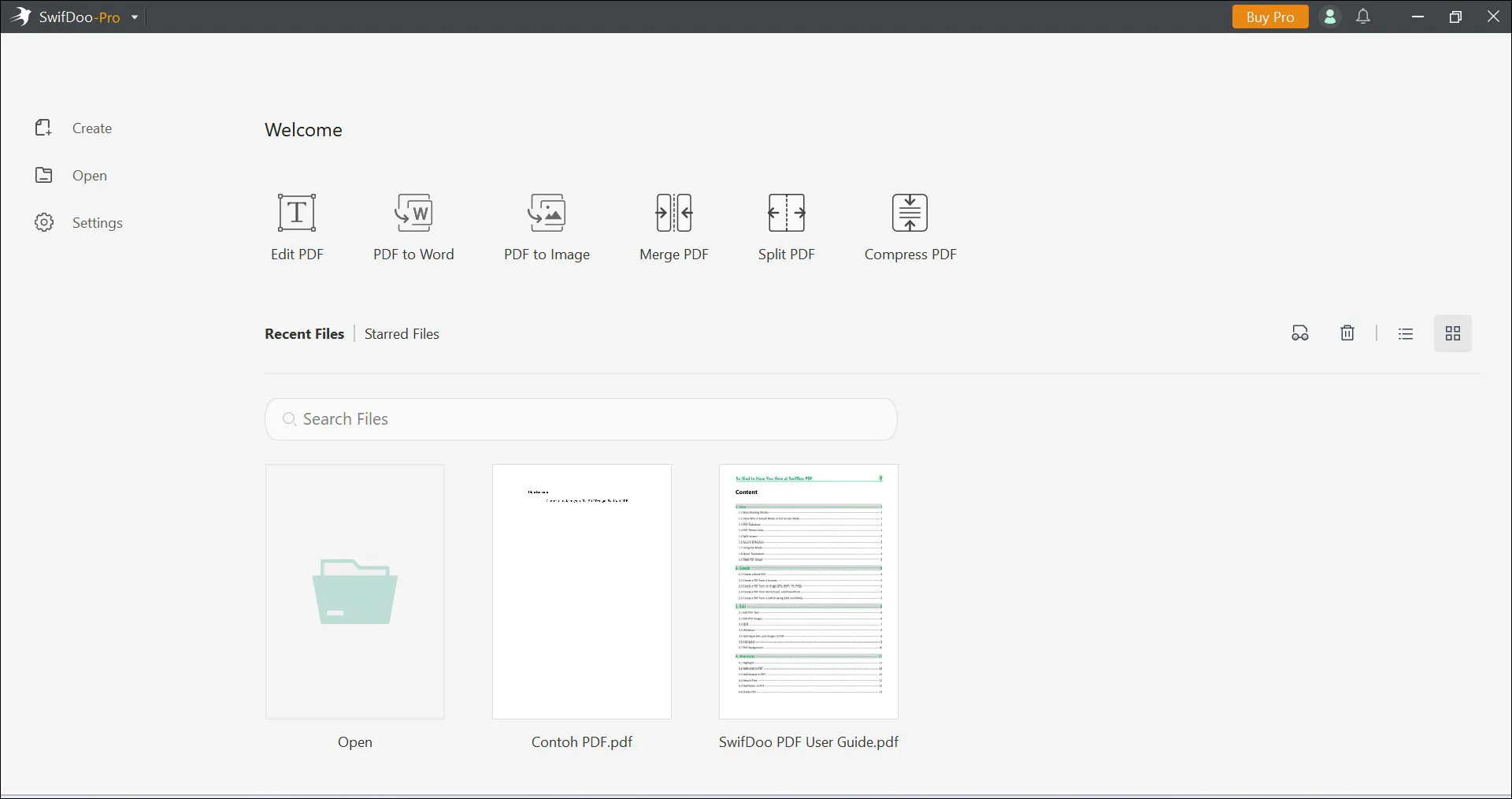This screenshot has width=1512, height=799.
Task: Switch to list view layout
Action: click(1406, 333)
